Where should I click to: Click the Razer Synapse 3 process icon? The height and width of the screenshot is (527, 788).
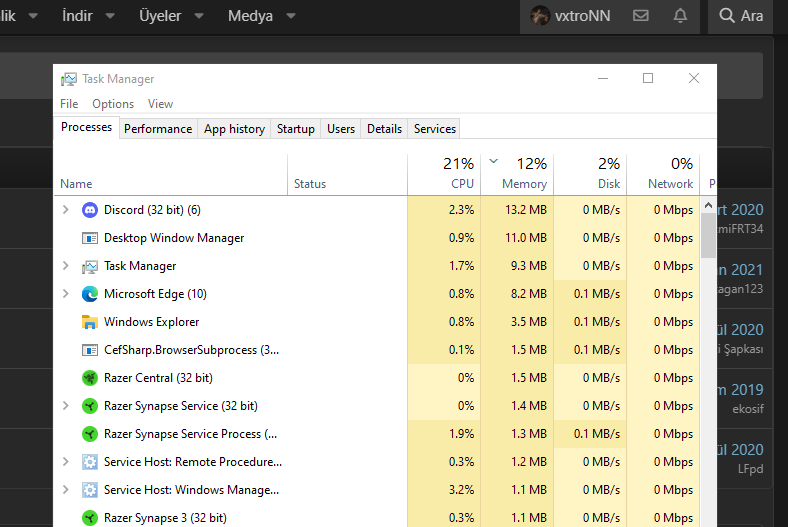click(89, 518)
